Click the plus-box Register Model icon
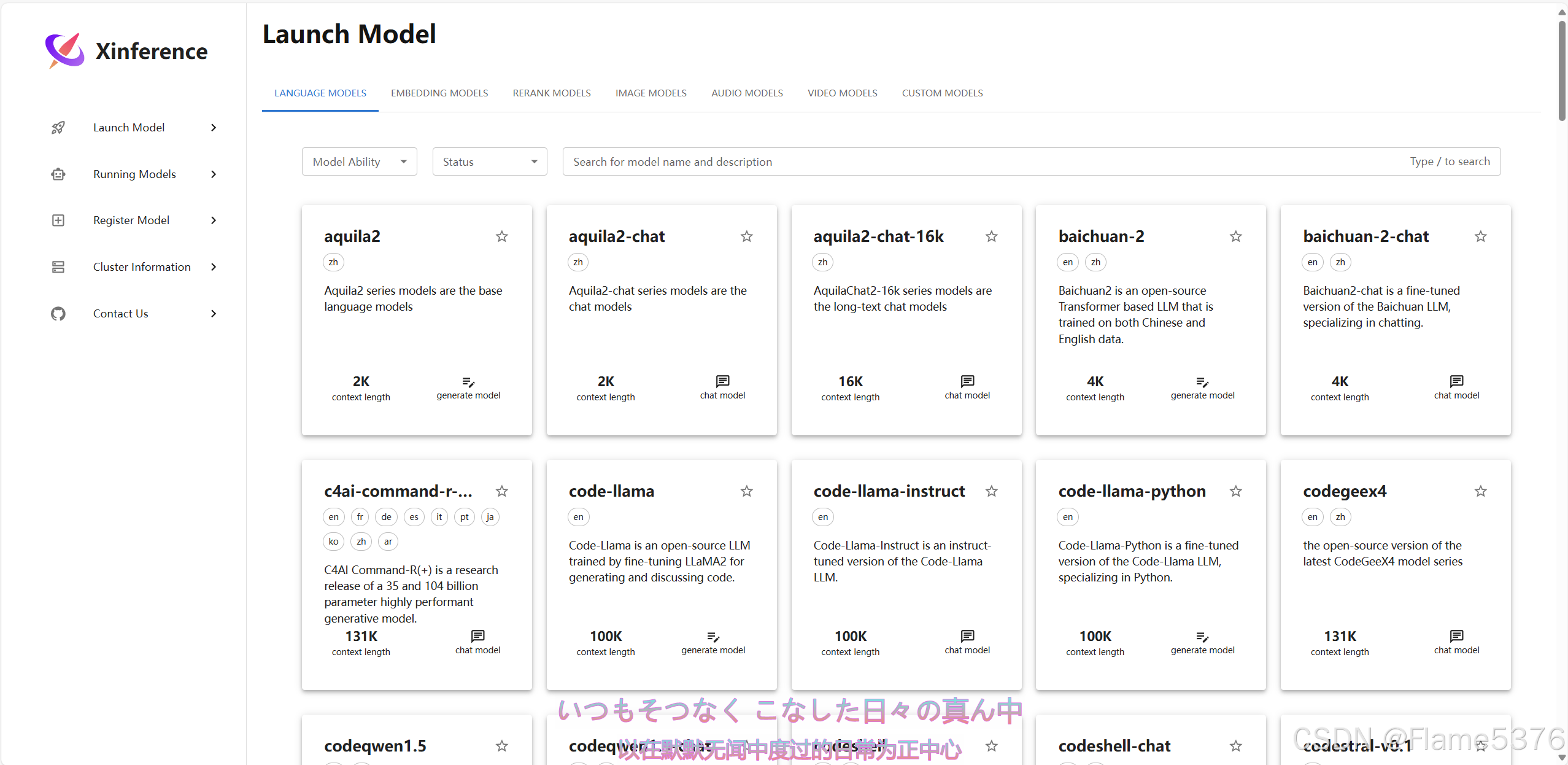Screen dimensions: 1568x765 [x=58, y=220]
